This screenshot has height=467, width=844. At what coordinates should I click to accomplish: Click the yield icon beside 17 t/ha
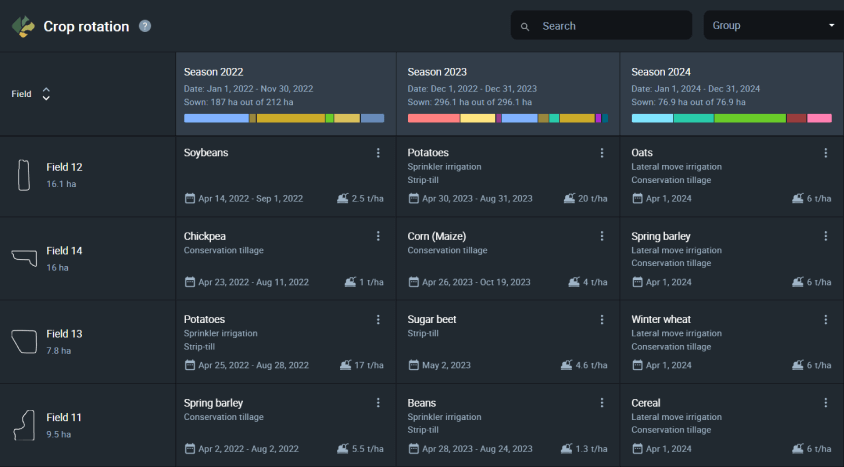point(345,365)
